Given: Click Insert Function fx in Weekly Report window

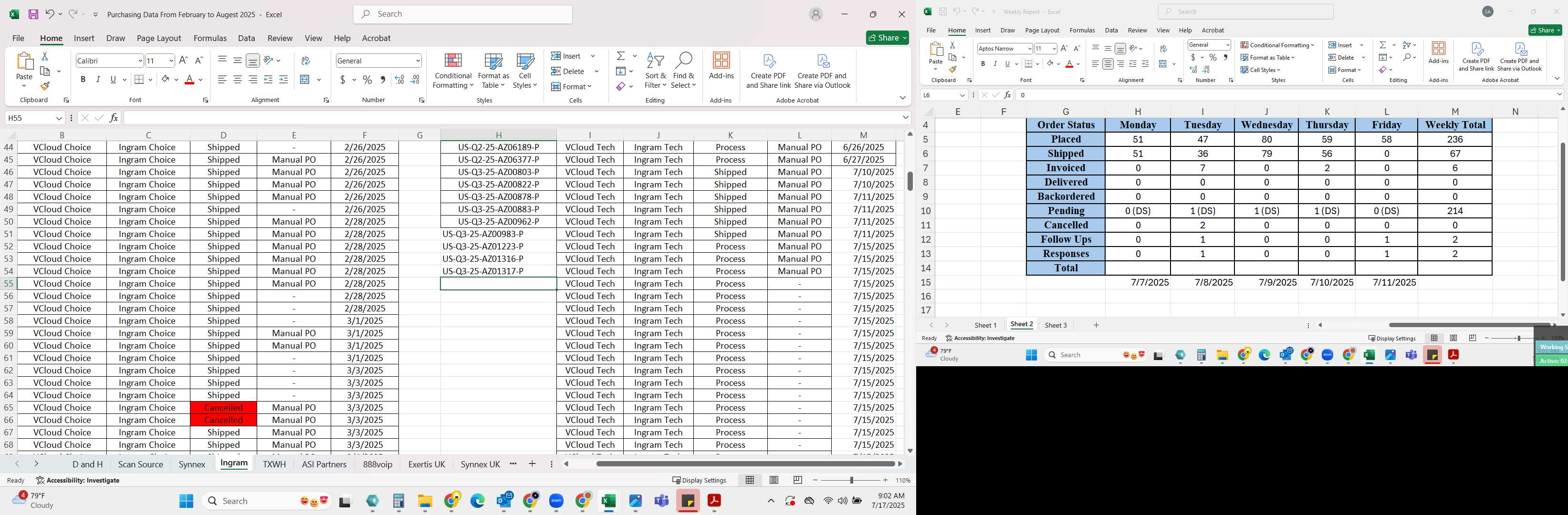Looking at the screenshot, I should (x=1007, y=95).
